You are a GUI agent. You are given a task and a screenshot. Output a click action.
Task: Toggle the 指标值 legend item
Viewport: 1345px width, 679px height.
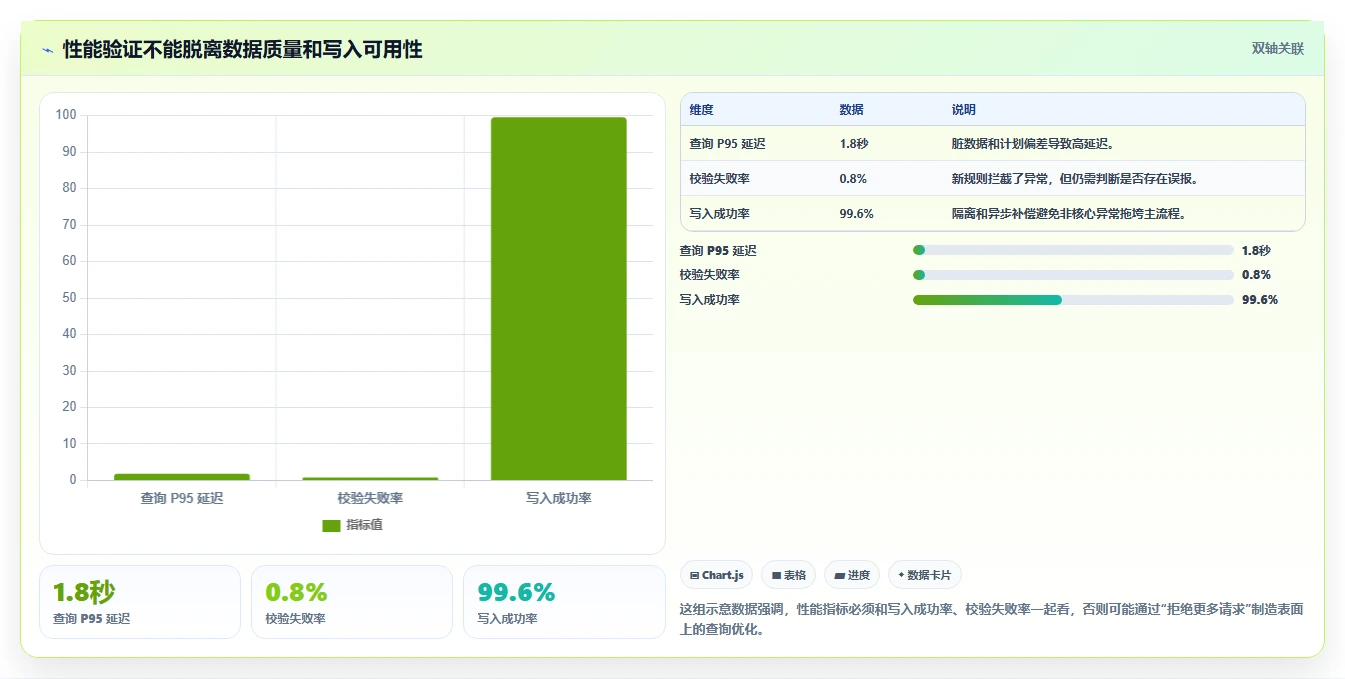click(x=352, y=525)
